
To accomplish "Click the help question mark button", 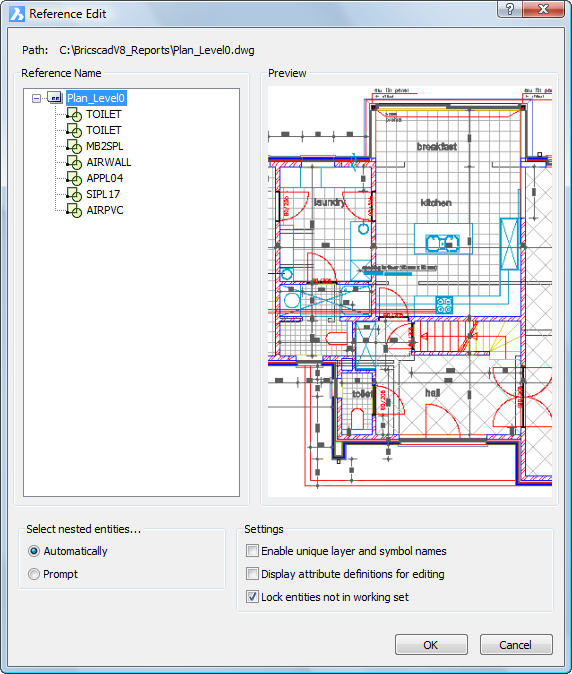I will pyautogui.click(x=510, y=9).
